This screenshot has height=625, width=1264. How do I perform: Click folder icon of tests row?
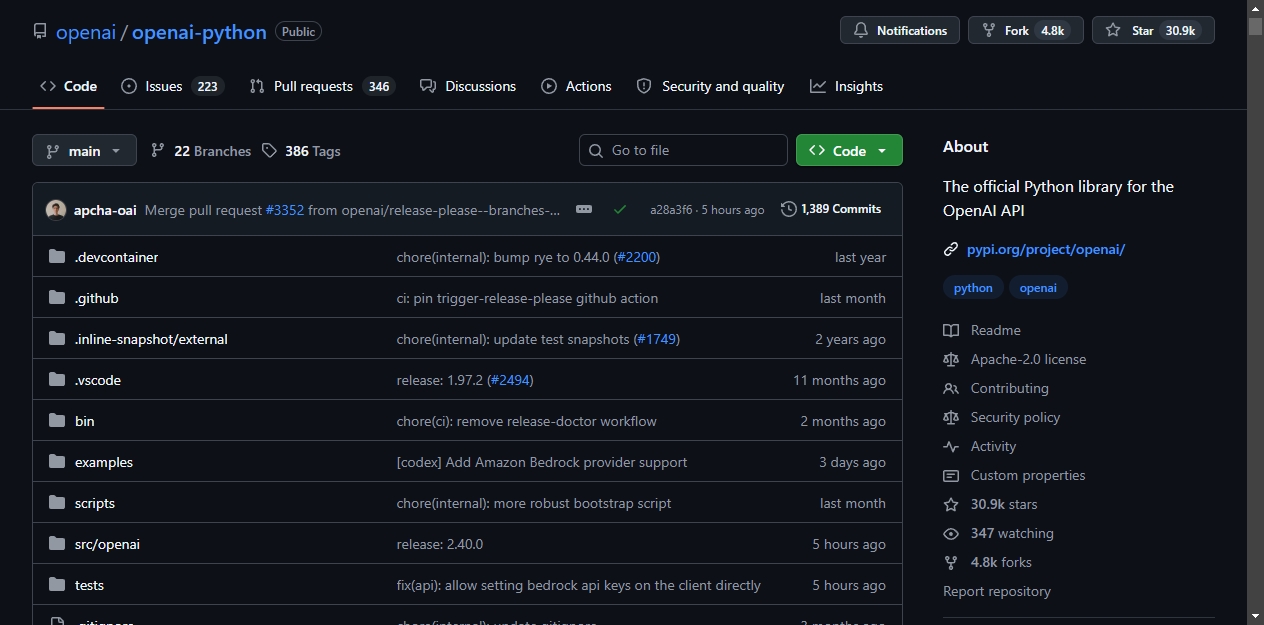coord(56,585)
